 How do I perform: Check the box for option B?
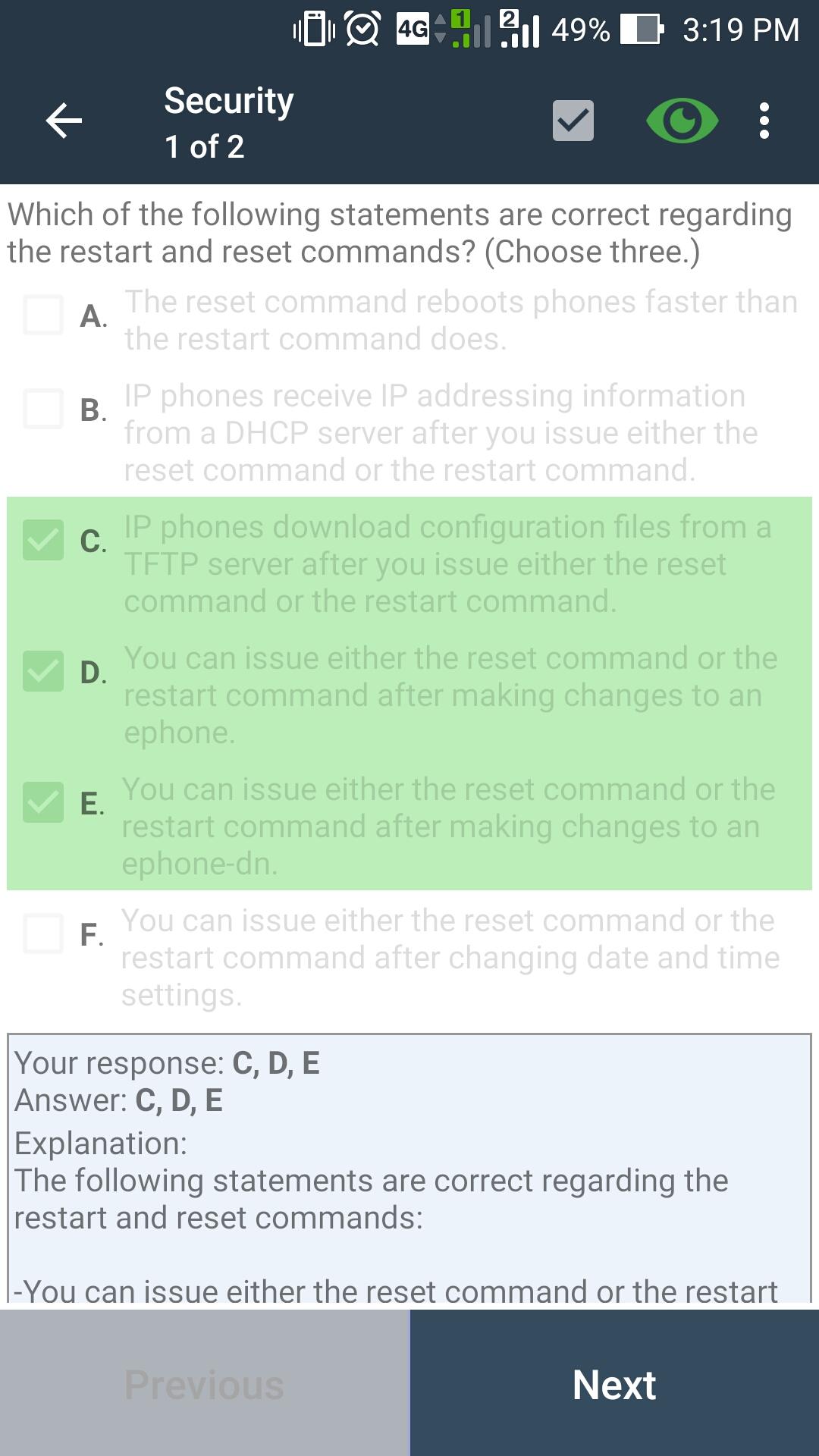coord(43,409)
